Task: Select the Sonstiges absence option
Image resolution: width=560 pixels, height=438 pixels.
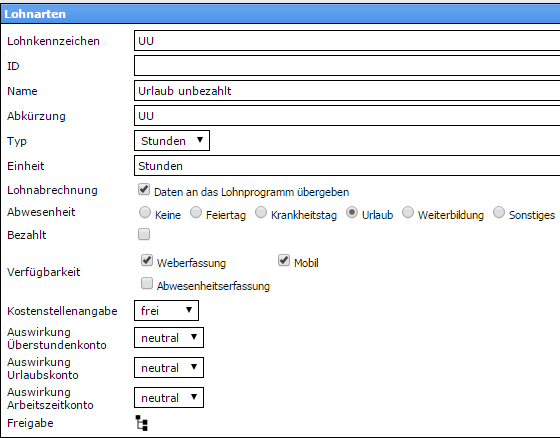Action: point(499,212)
